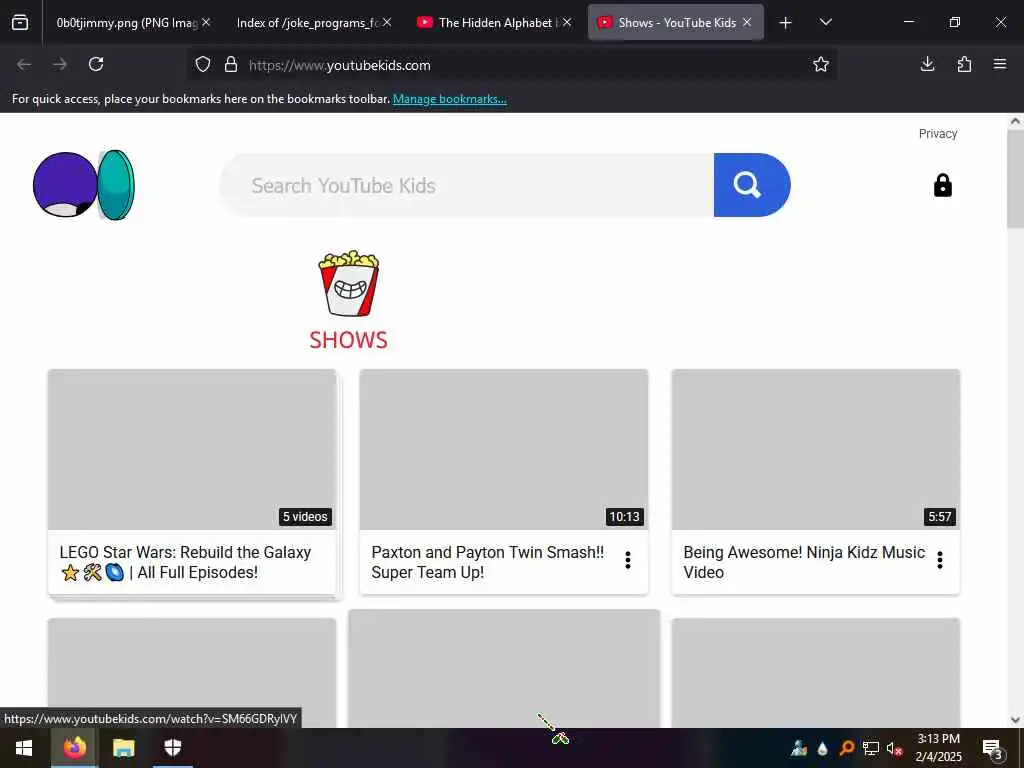Click the Search YouTube Kids field
Screen dimensions: 1024x768
467,185
